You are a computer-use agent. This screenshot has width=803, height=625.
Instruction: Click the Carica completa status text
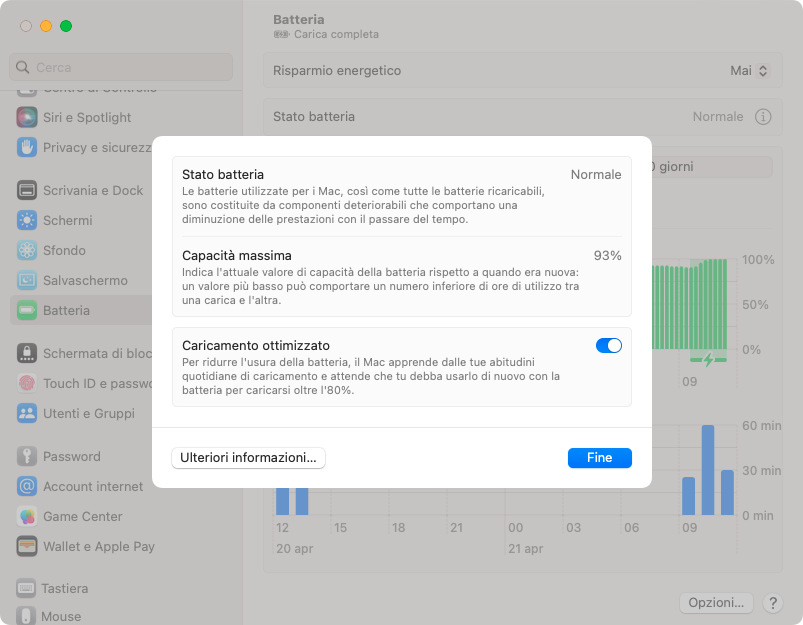tap(336, 34)
